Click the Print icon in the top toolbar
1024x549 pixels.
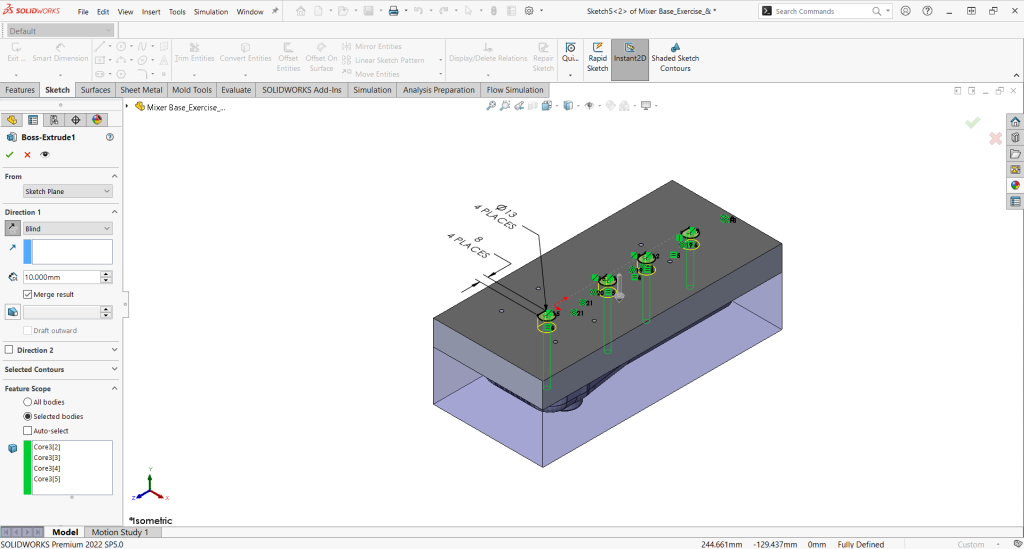pos(393,11)
